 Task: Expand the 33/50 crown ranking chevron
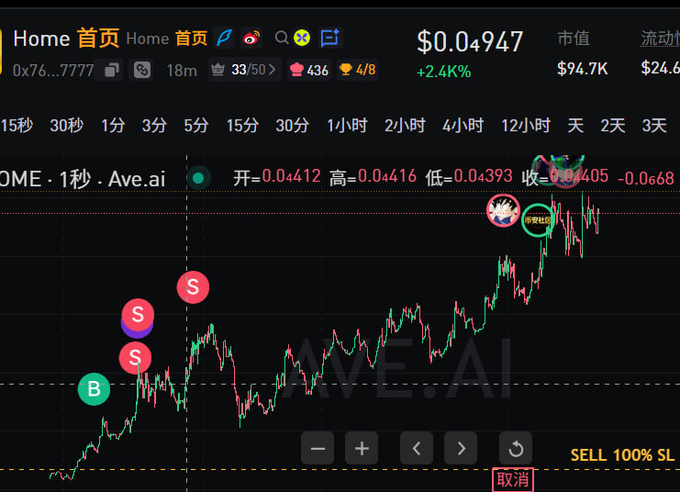tap(271, 69)
